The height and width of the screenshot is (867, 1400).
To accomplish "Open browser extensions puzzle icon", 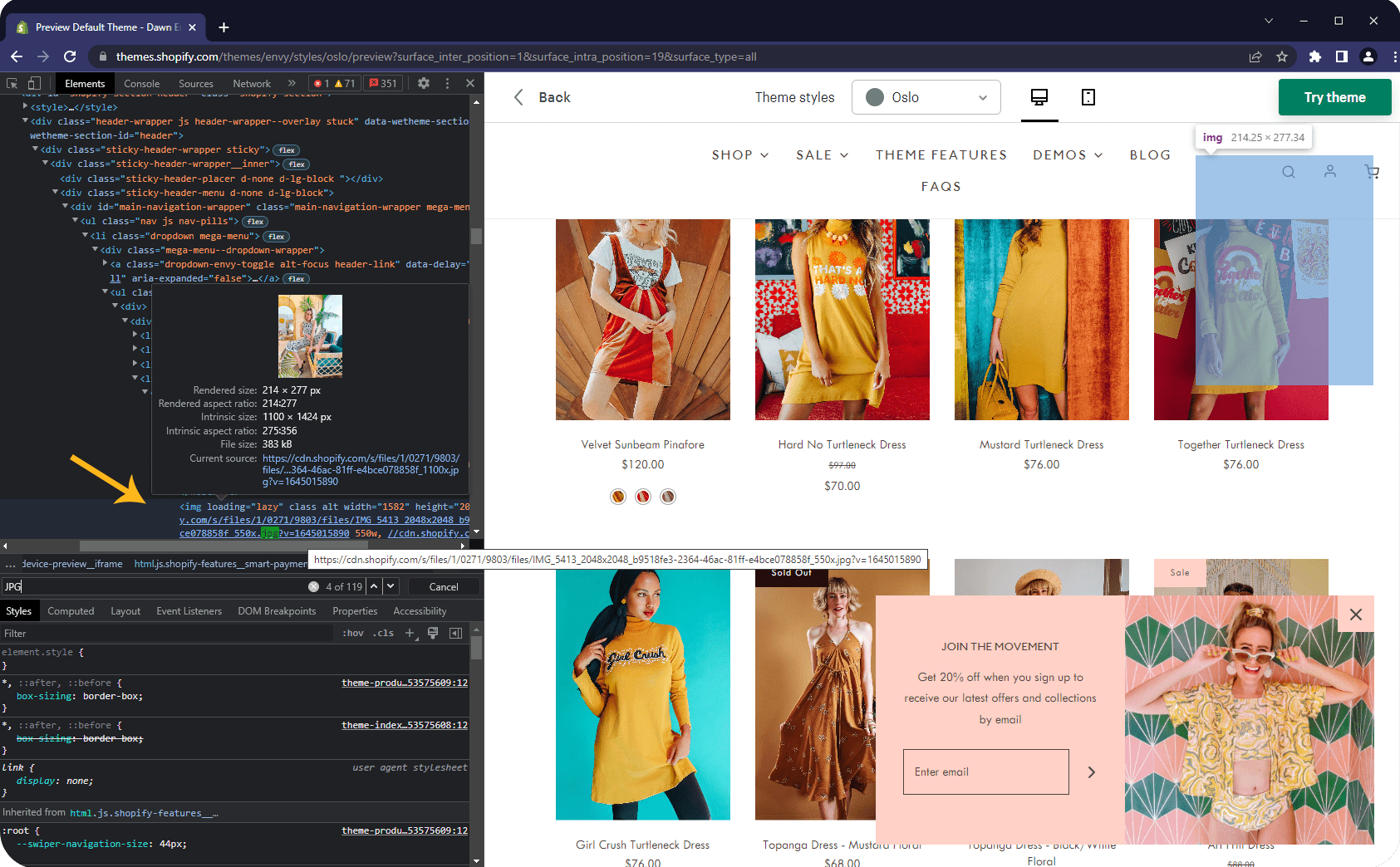I will (x=1314, y=56).
